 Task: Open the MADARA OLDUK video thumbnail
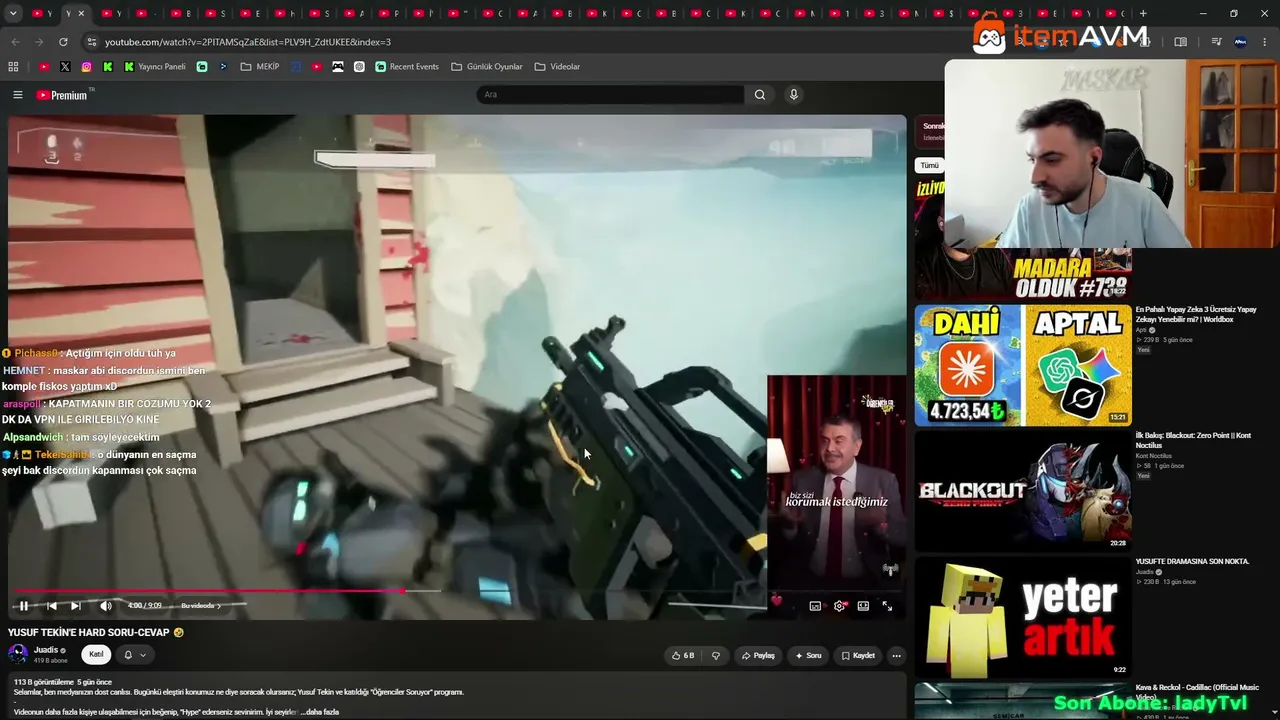click(x=1023, y=272)
